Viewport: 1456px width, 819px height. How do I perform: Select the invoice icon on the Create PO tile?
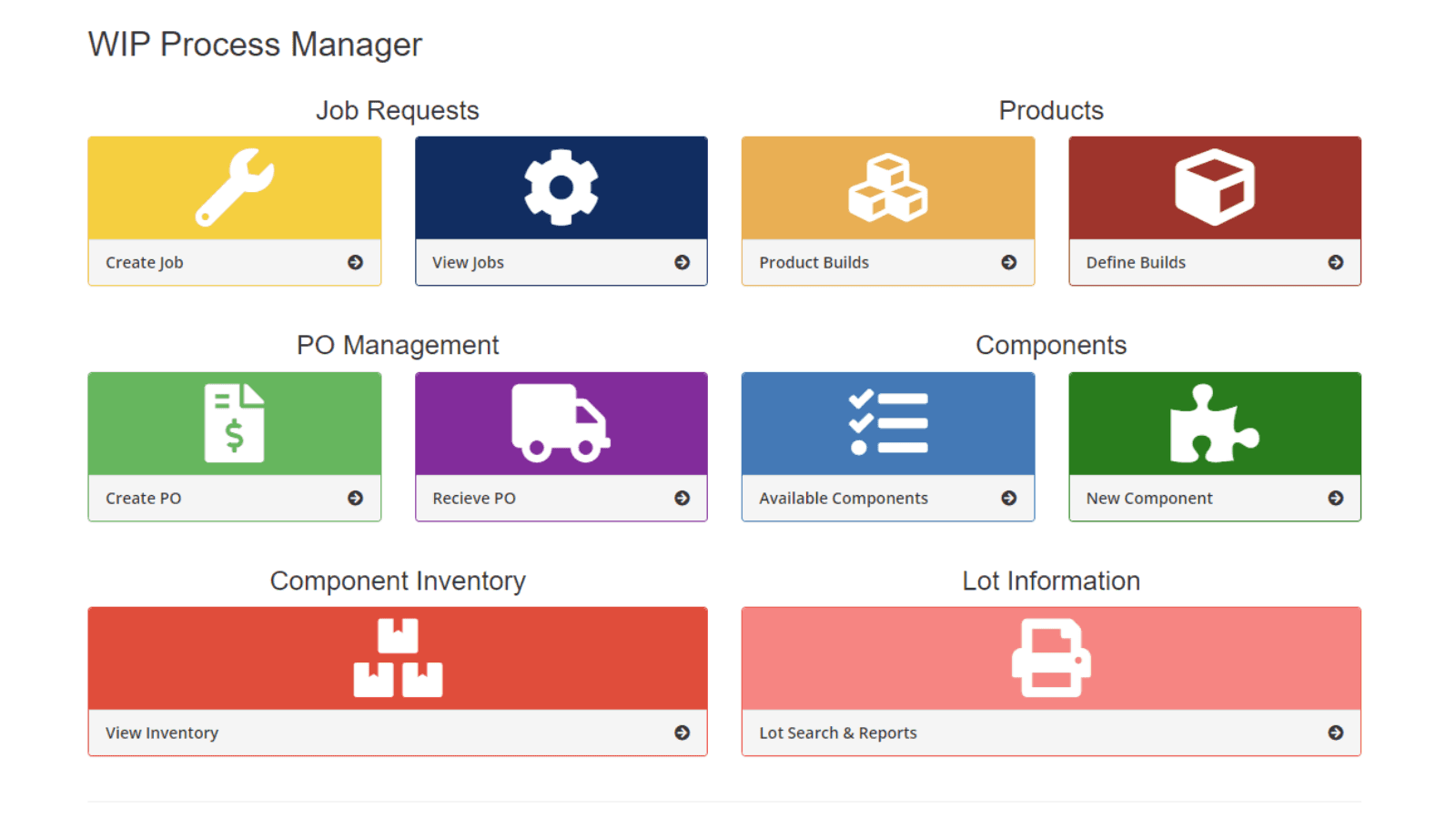pos(234,421)
